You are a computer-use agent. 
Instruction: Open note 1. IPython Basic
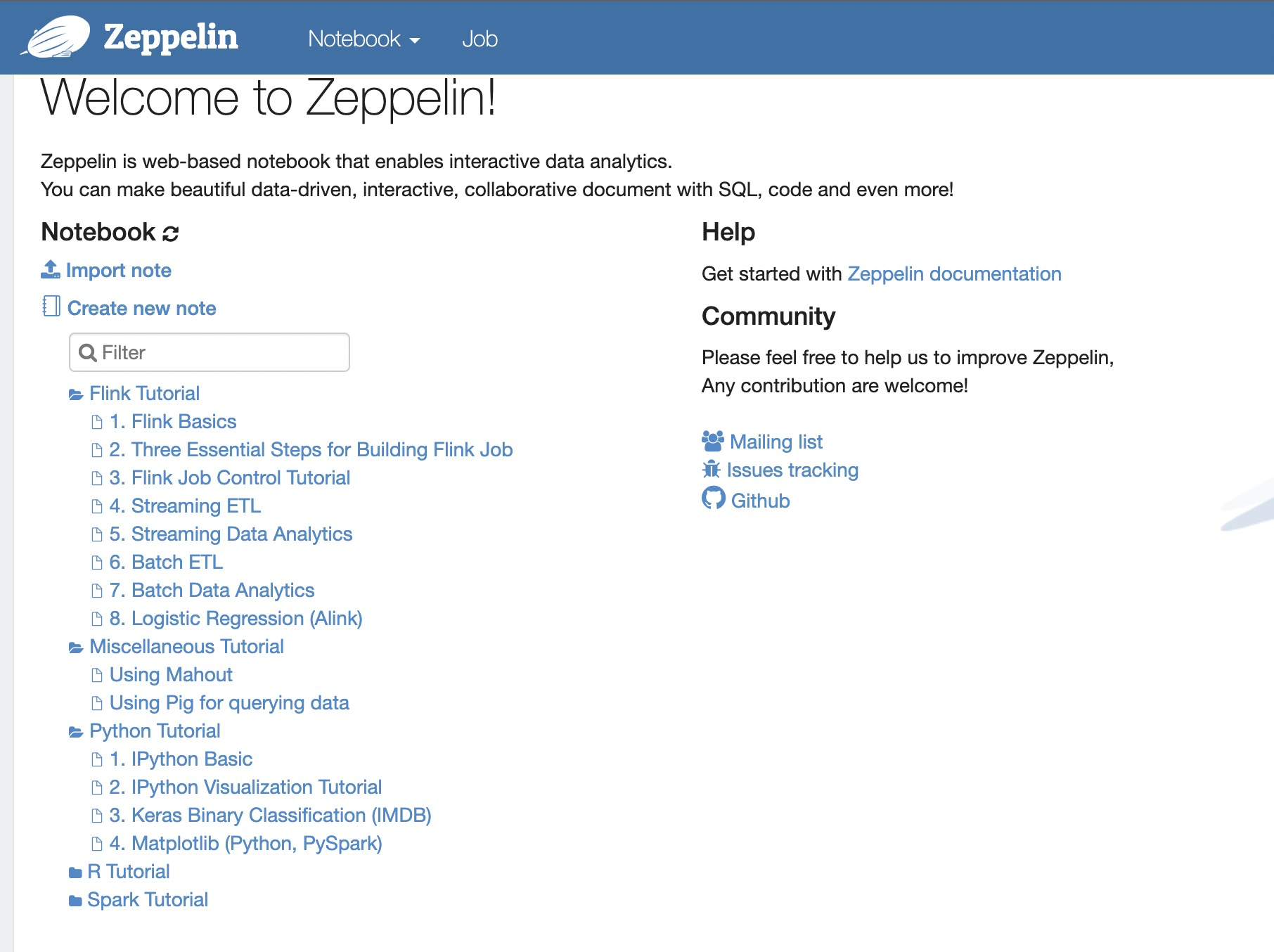click(x=181, y=759)
